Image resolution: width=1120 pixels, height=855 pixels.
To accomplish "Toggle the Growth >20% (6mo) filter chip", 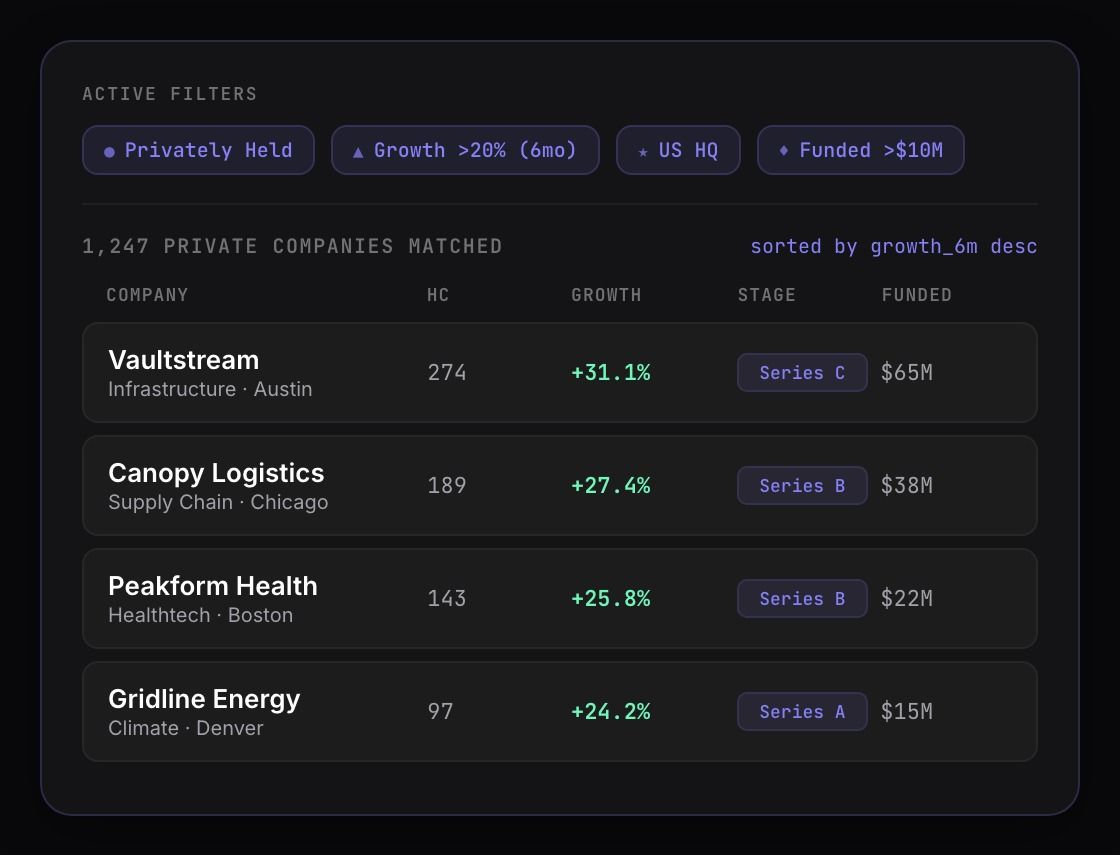I will coord(465,150).
